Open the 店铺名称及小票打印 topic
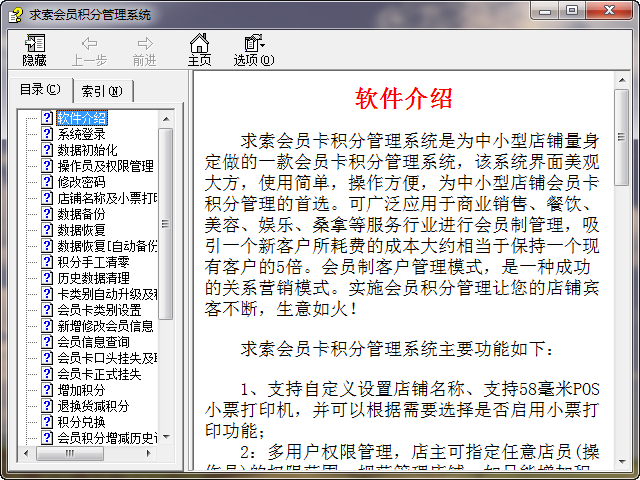Viewport: 640px width, 480px height. (107, 198)
